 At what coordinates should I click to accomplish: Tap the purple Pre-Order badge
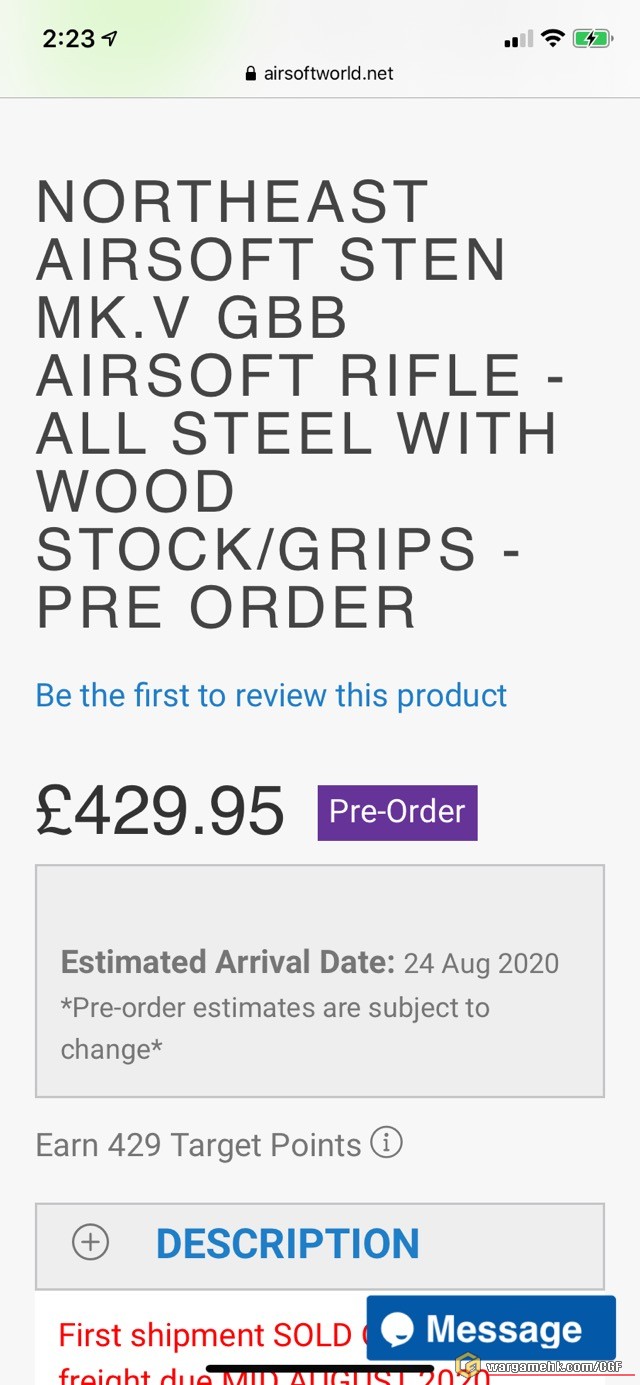coord(397,812)
